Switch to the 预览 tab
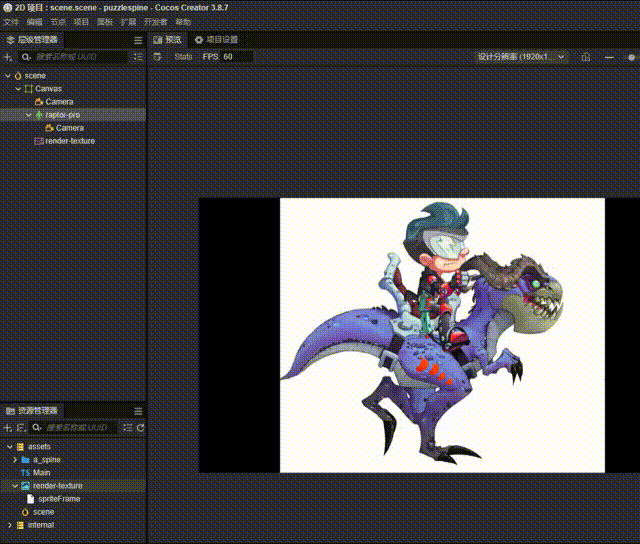640x544 pixels. click(167, 40)
